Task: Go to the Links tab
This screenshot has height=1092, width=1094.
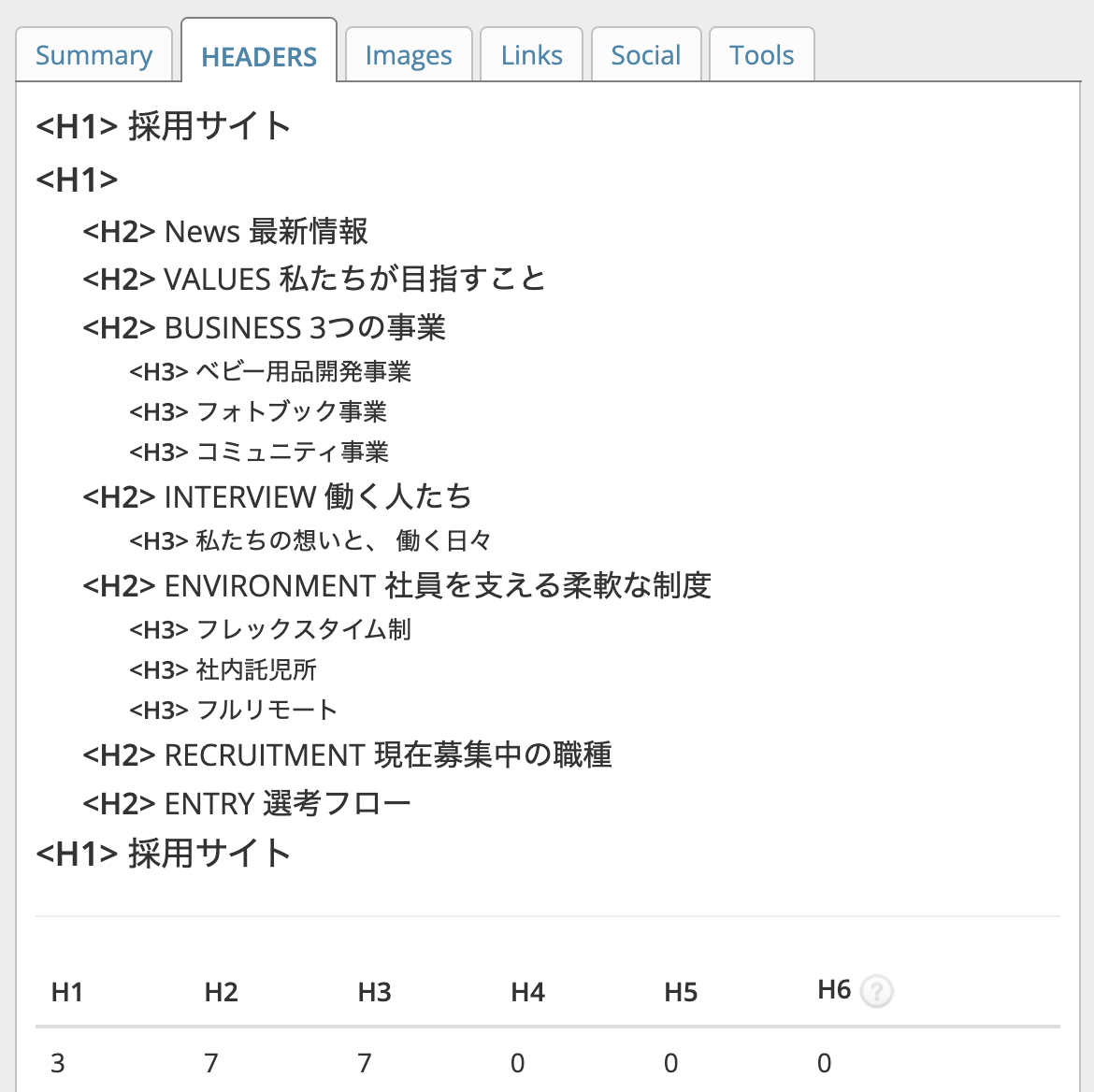Action: (x=531, y=56)
